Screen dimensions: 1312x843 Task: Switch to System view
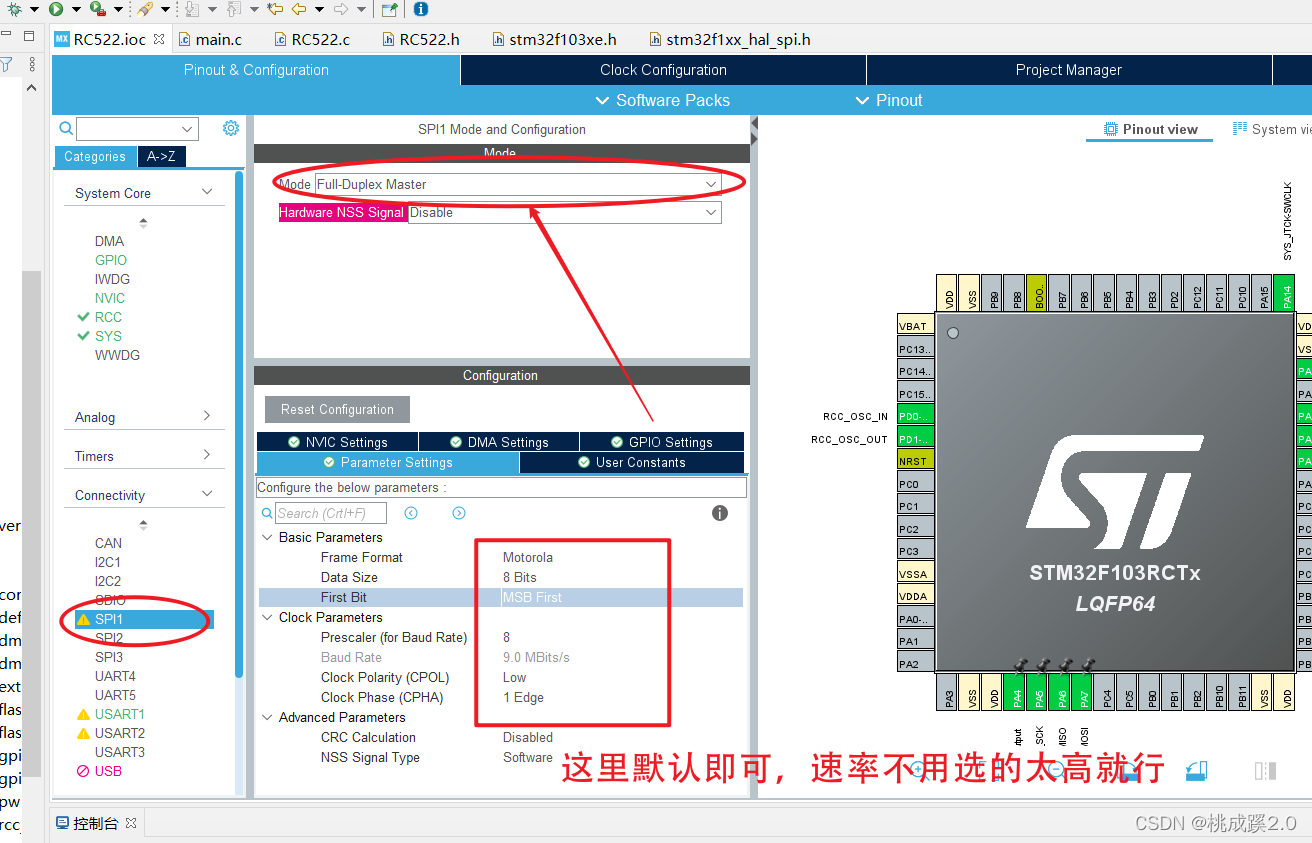[1270, 129]
